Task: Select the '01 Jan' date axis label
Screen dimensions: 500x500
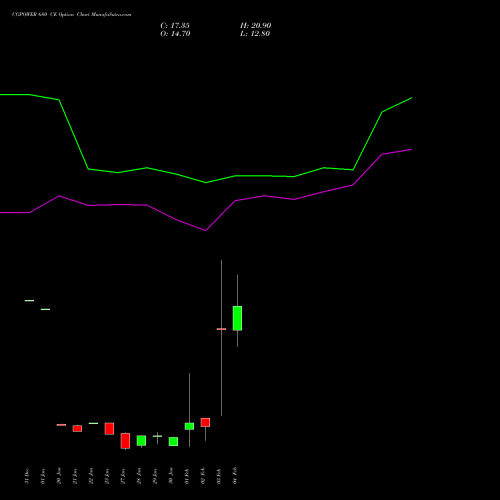Action: [x=43, y=476]
